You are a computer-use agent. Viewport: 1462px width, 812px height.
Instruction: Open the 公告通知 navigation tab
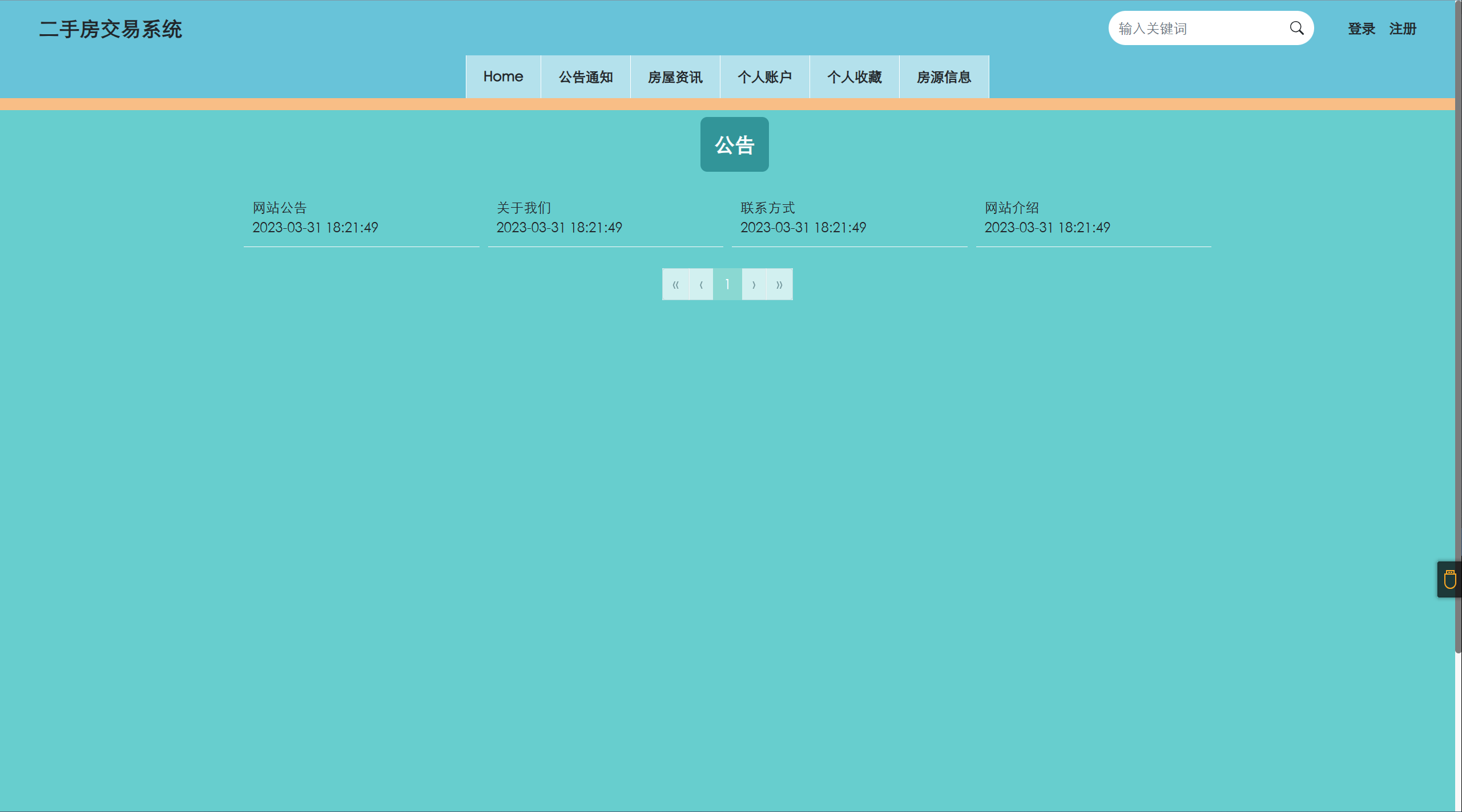(x=586, y=77)
